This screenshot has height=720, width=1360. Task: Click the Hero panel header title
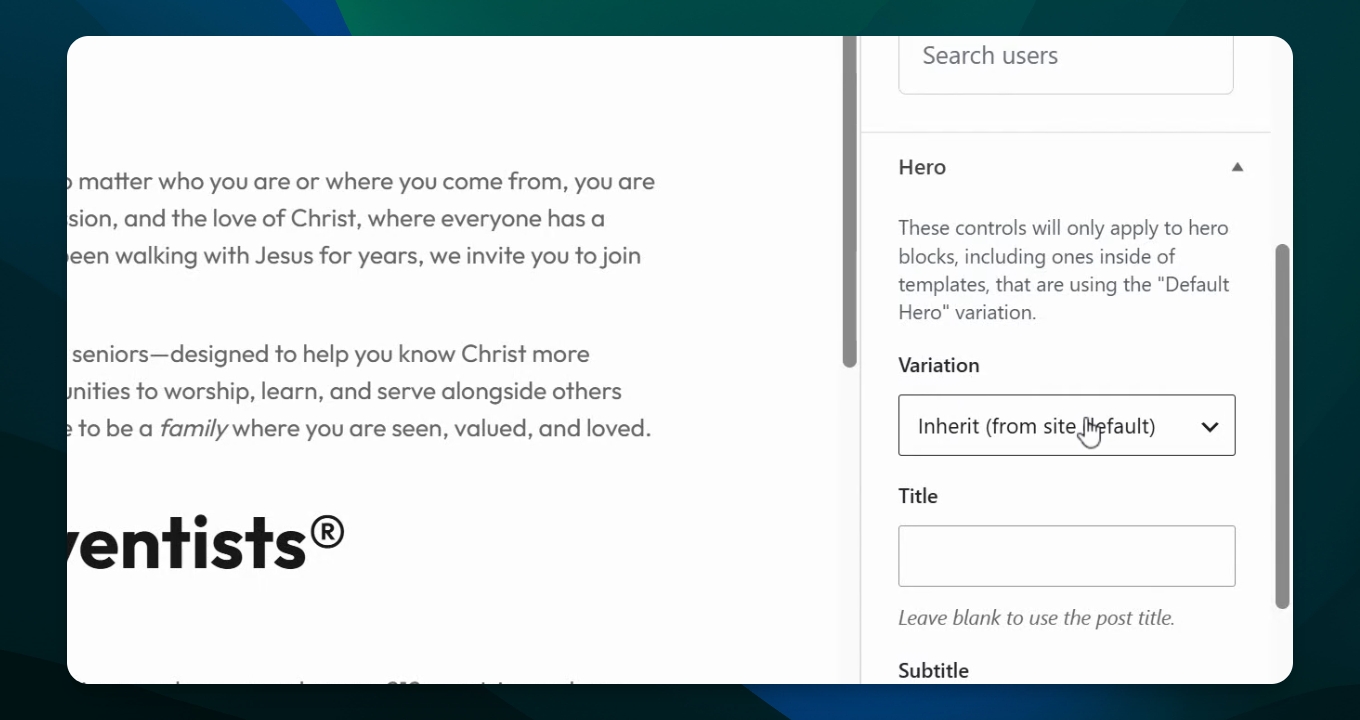point(922,167)
